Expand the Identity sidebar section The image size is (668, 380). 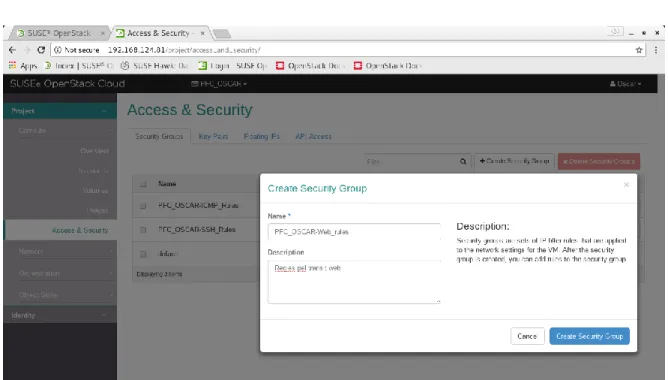point(60,315)
